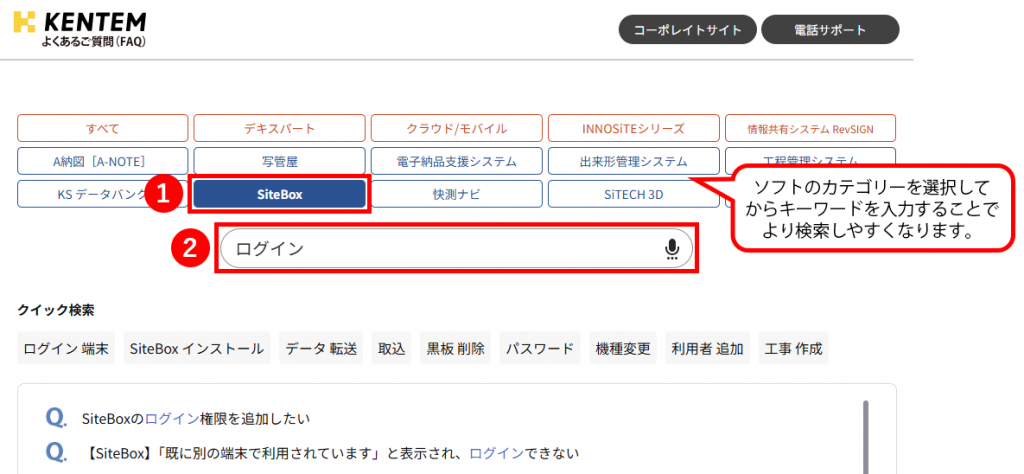Click the 取込 quick search tag
Viewport: 1024px width, 474px height.
click(392, 349)
